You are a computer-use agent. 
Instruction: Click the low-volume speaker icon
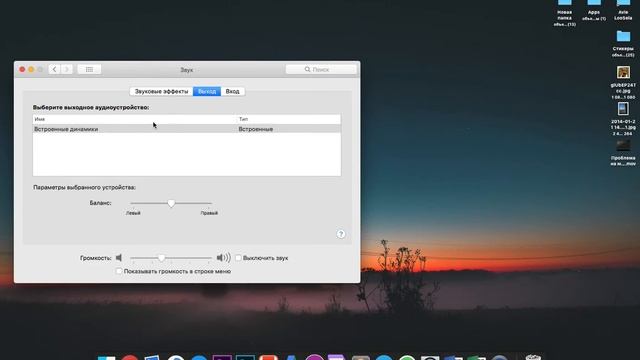coord(119,258)
